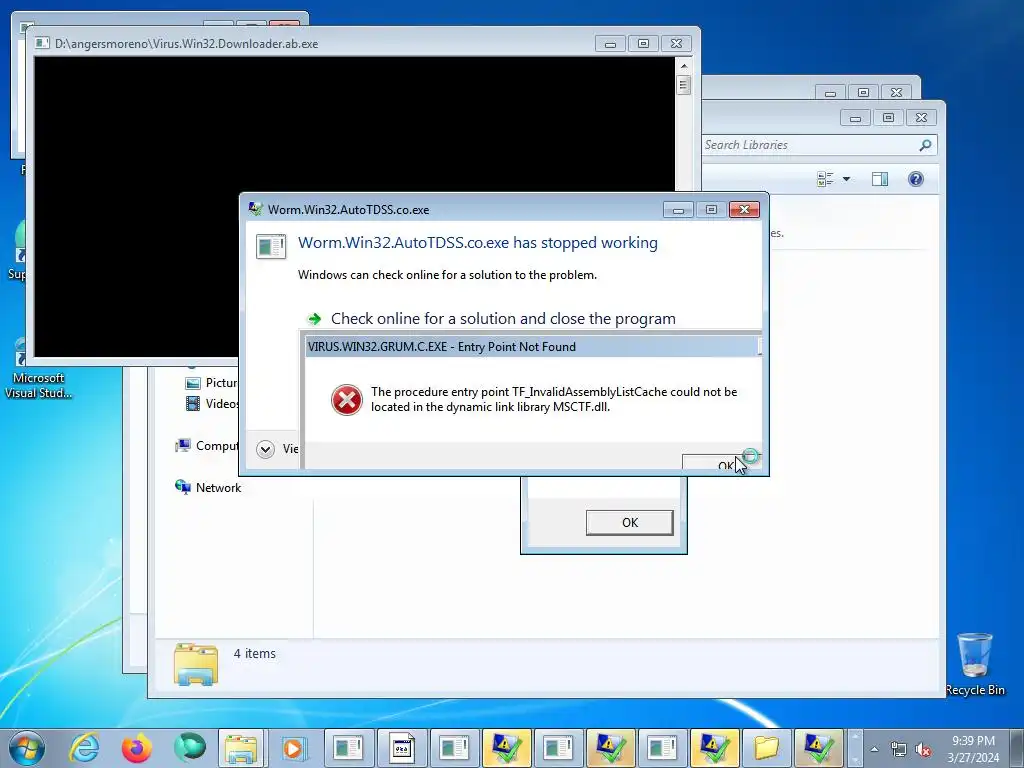The image size is (1024, 768).
Task: Switch to the batch file taskbar item
Action: pos(401,748)
